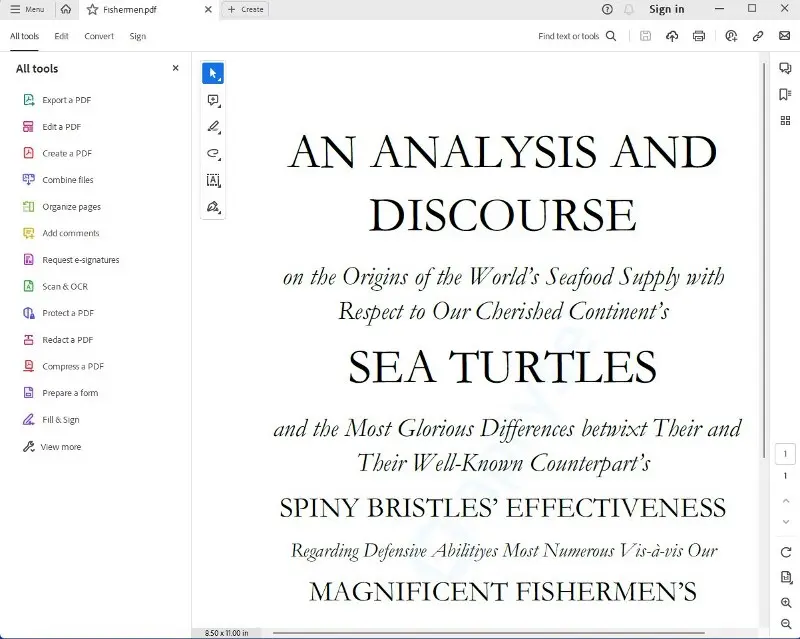The width and height of the screenshot is (800, 639).
Task: Go to next page down arrow
Action: pos(786,522)
